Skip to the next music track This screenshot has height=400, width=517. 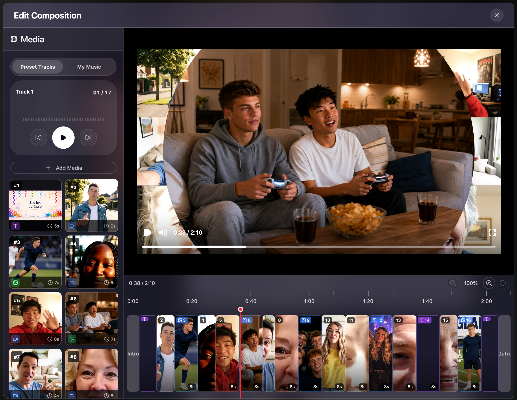point(88,137)
